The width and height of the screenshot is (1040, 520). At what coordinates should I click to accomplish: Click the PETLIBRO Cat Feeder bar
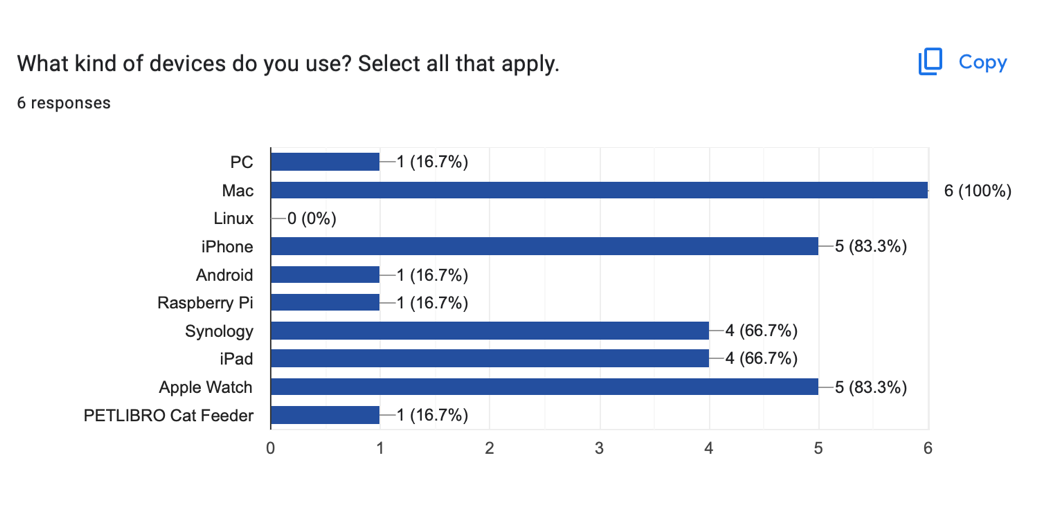click(x=325, y=415)
